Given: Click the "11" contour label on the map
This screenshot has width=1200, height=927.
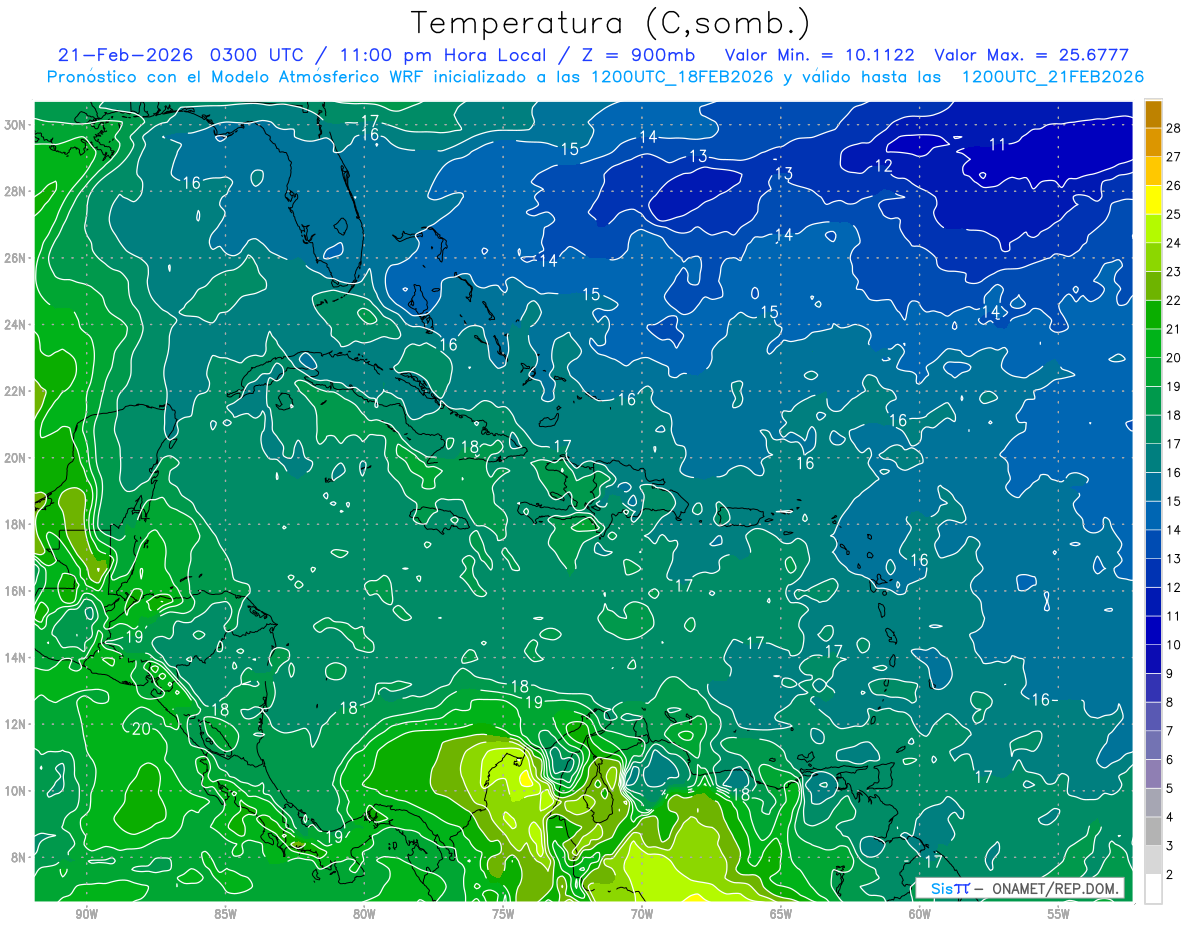Looking at the screenshot, I should 997,144.
